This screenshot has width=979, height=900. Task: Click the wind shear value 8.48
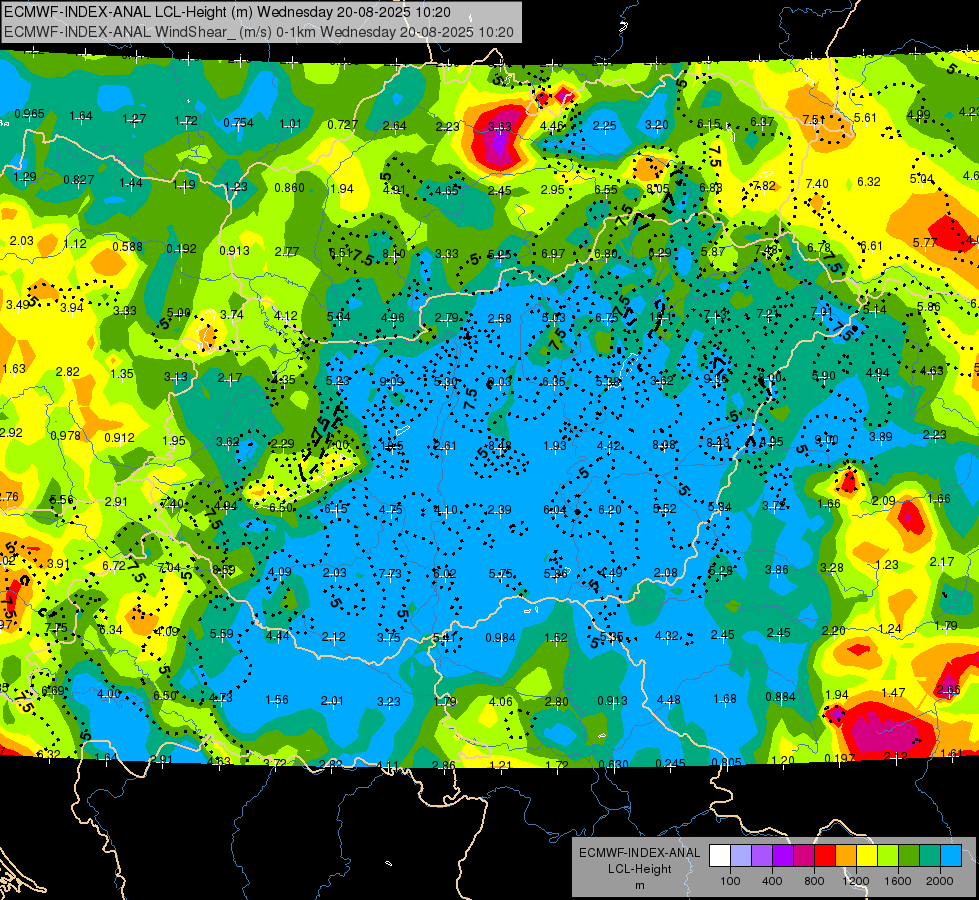coord(500,445)
